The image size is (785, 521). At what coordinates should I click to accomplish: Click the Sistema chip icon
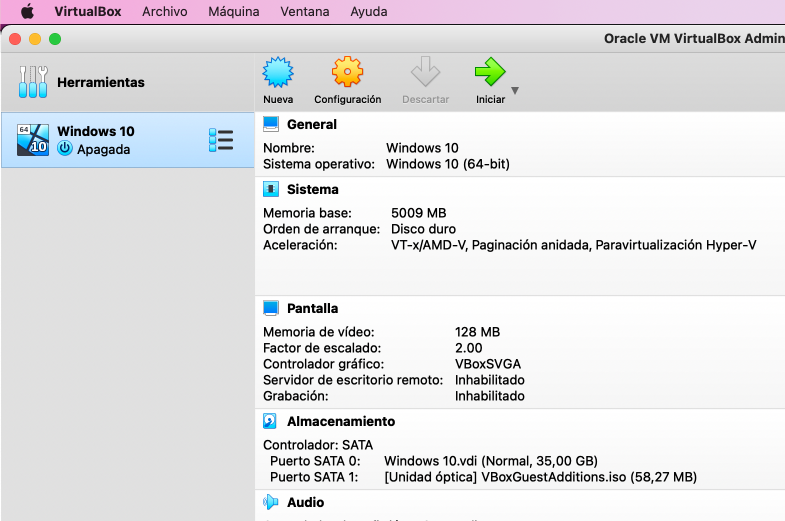[271, 189]
